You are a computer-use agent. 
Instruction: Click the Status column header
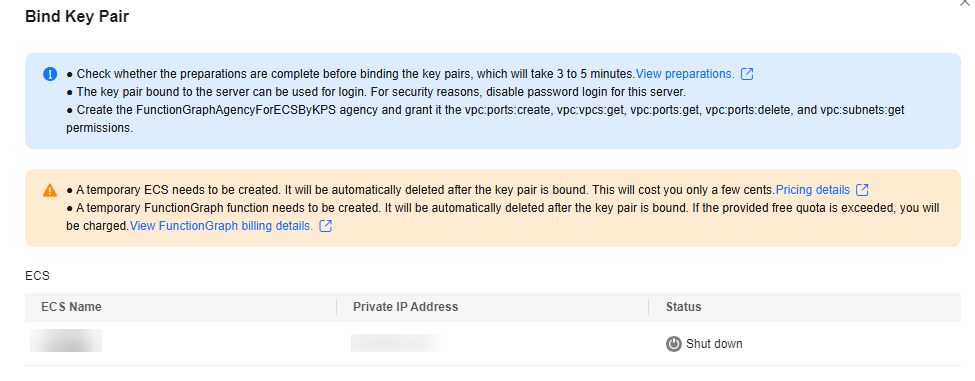click(683, 307)
